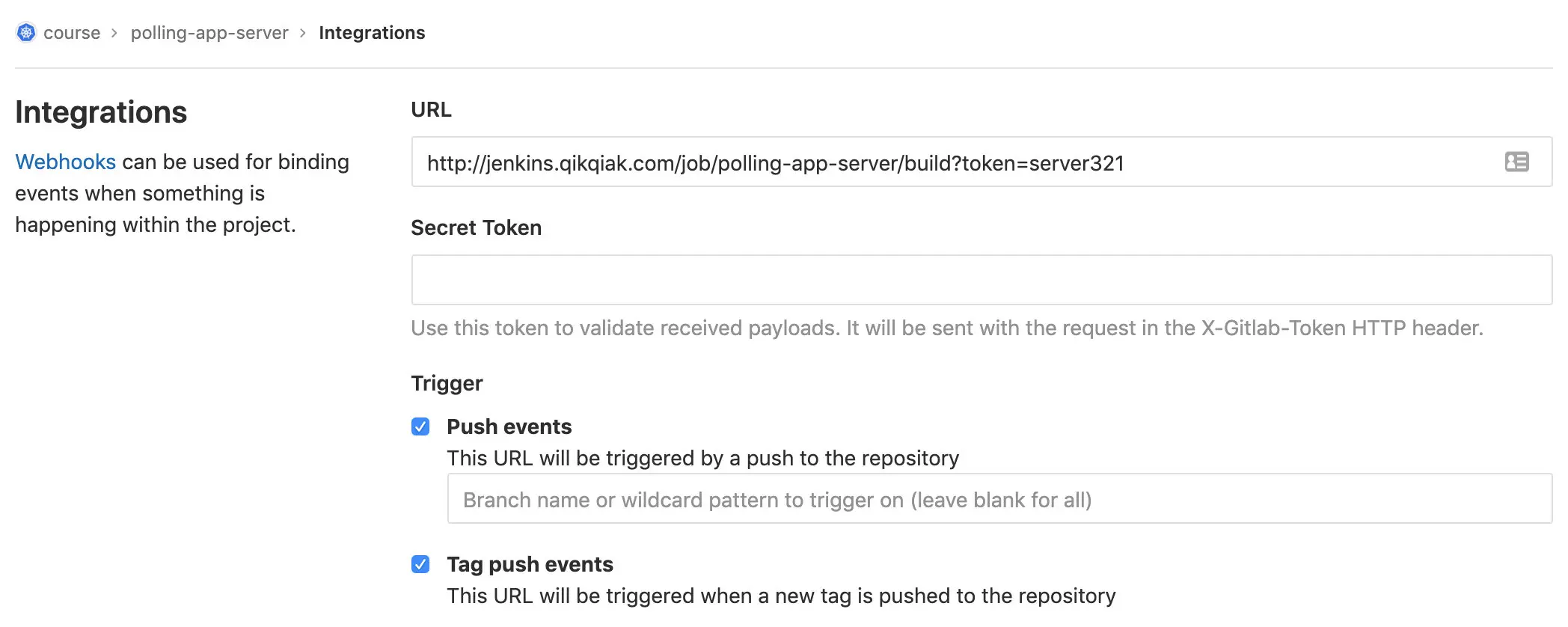Click the Tag push events label
The height and width of the screenshot is (627, 1568).
(x=530, y=564)
